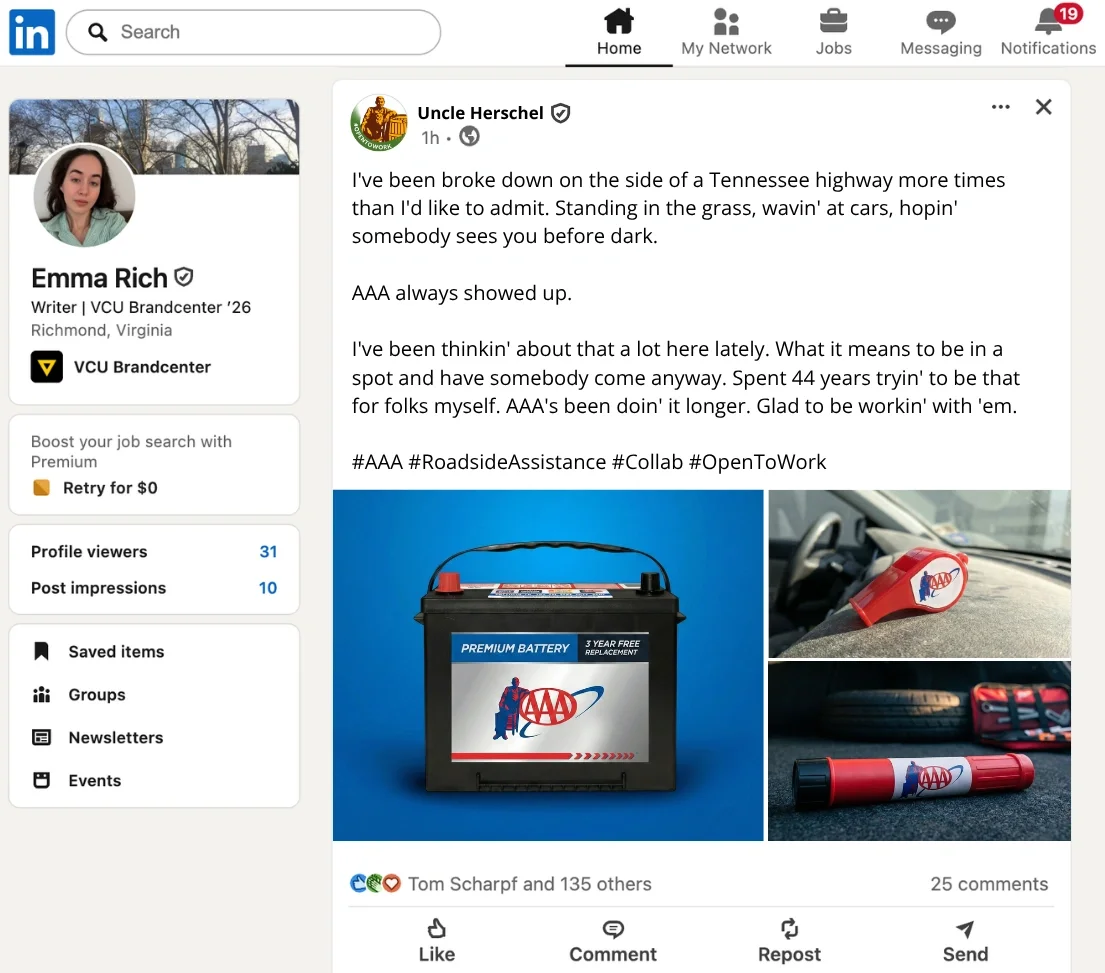This screenshot has width=1105, height=973.
Task: Click verification shield next to Emma Rich
Action: coord(184,277)
